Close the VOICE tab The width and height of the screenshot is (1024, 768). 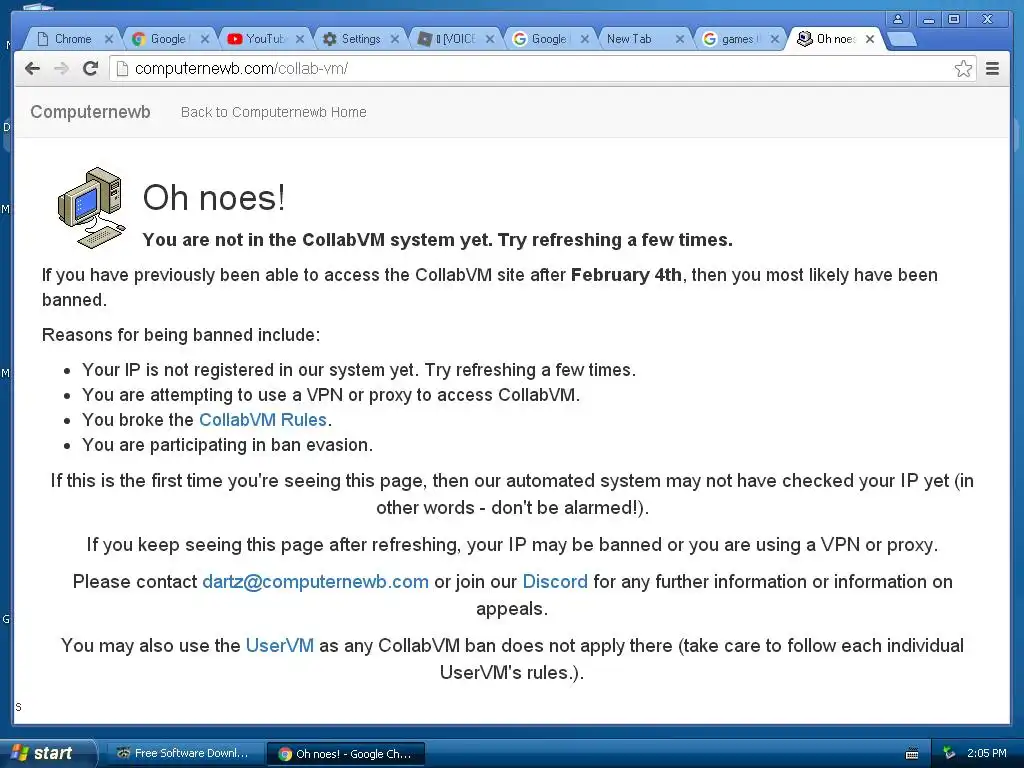pyautogui.click(x=490, y=39)
